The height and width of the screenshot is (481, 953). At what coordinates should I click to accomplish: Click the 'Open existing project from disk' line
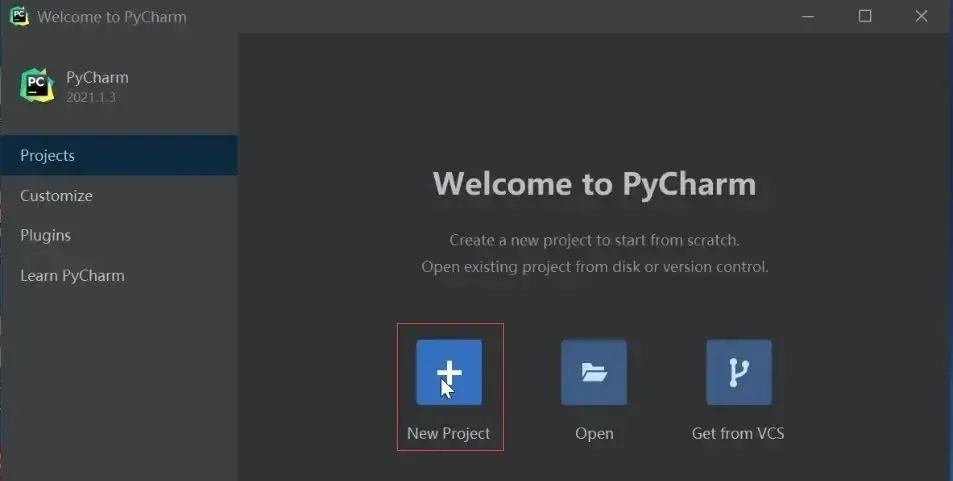click(x=595, y=267)
